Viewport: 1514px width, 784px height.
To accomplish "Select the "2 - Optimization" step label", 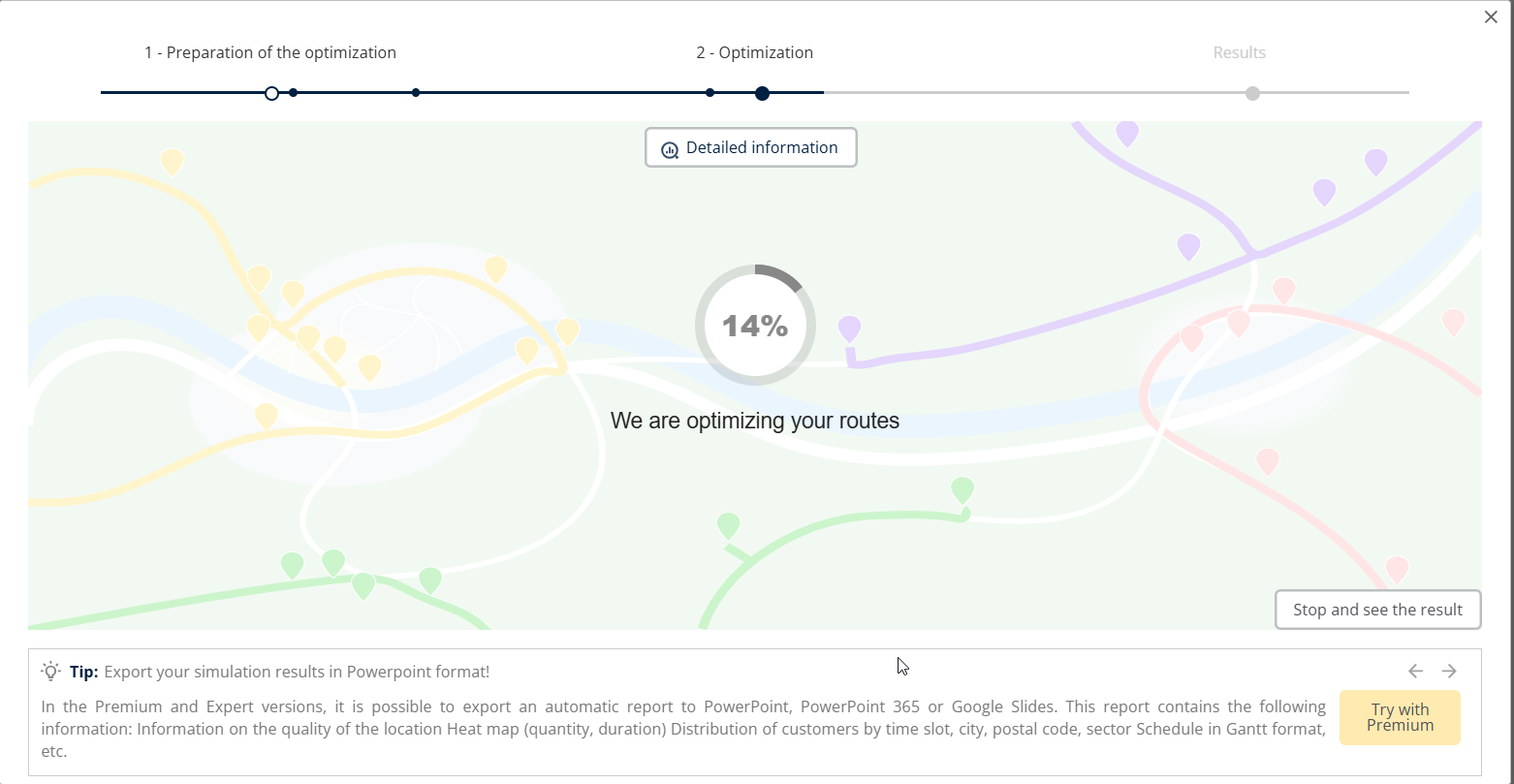I will (x=754, y=52).
